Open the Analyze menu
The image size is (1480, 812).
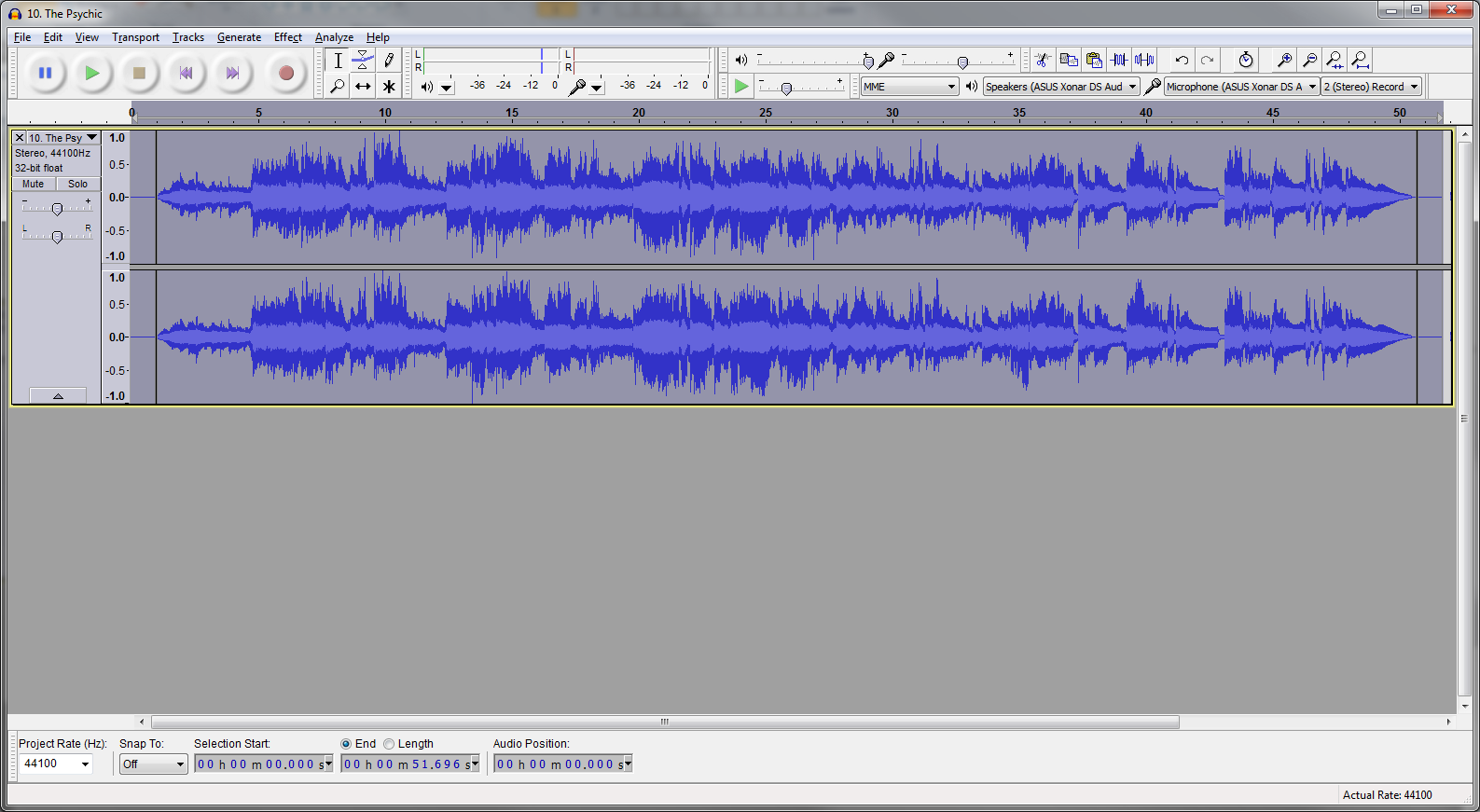pos(334,37)
